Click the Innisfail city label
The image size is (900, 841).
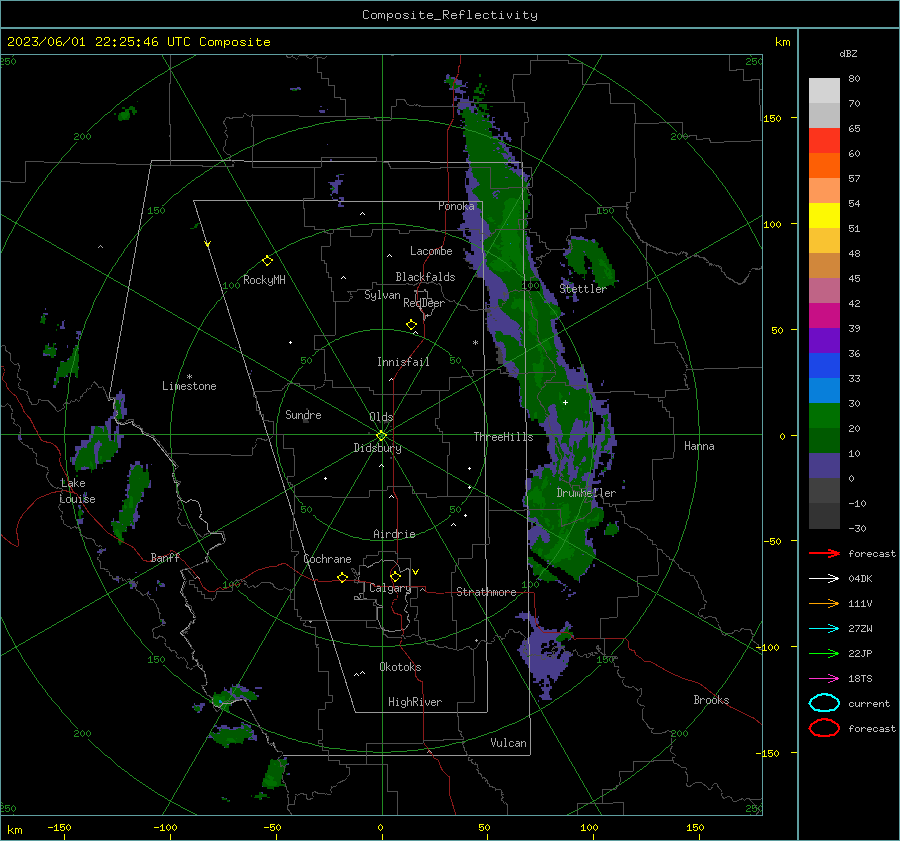tap(403, 362)
